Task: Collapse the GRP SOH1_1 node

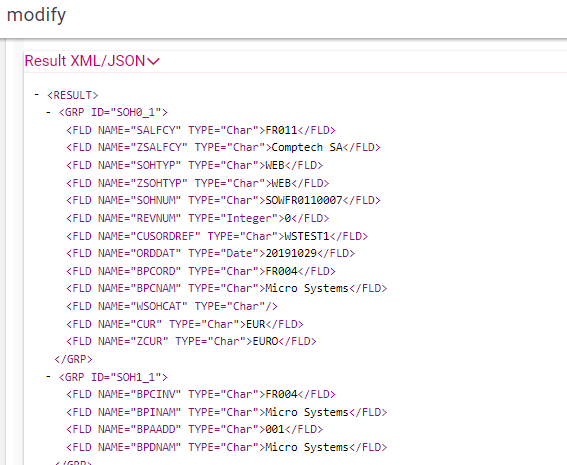Action: point(48,377)
